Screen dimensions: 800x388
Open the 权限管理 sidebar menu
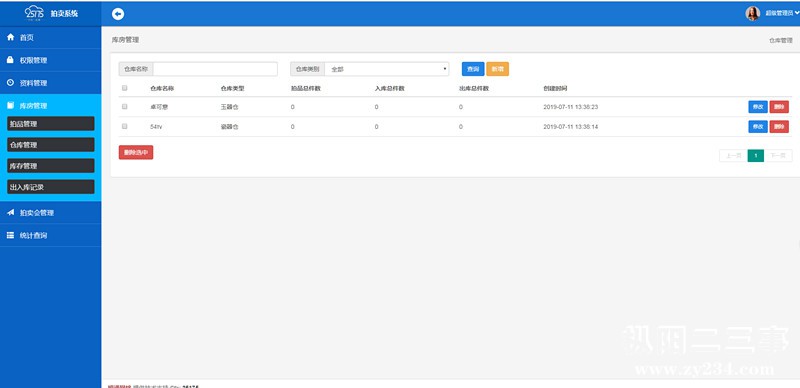coord(51,60)
